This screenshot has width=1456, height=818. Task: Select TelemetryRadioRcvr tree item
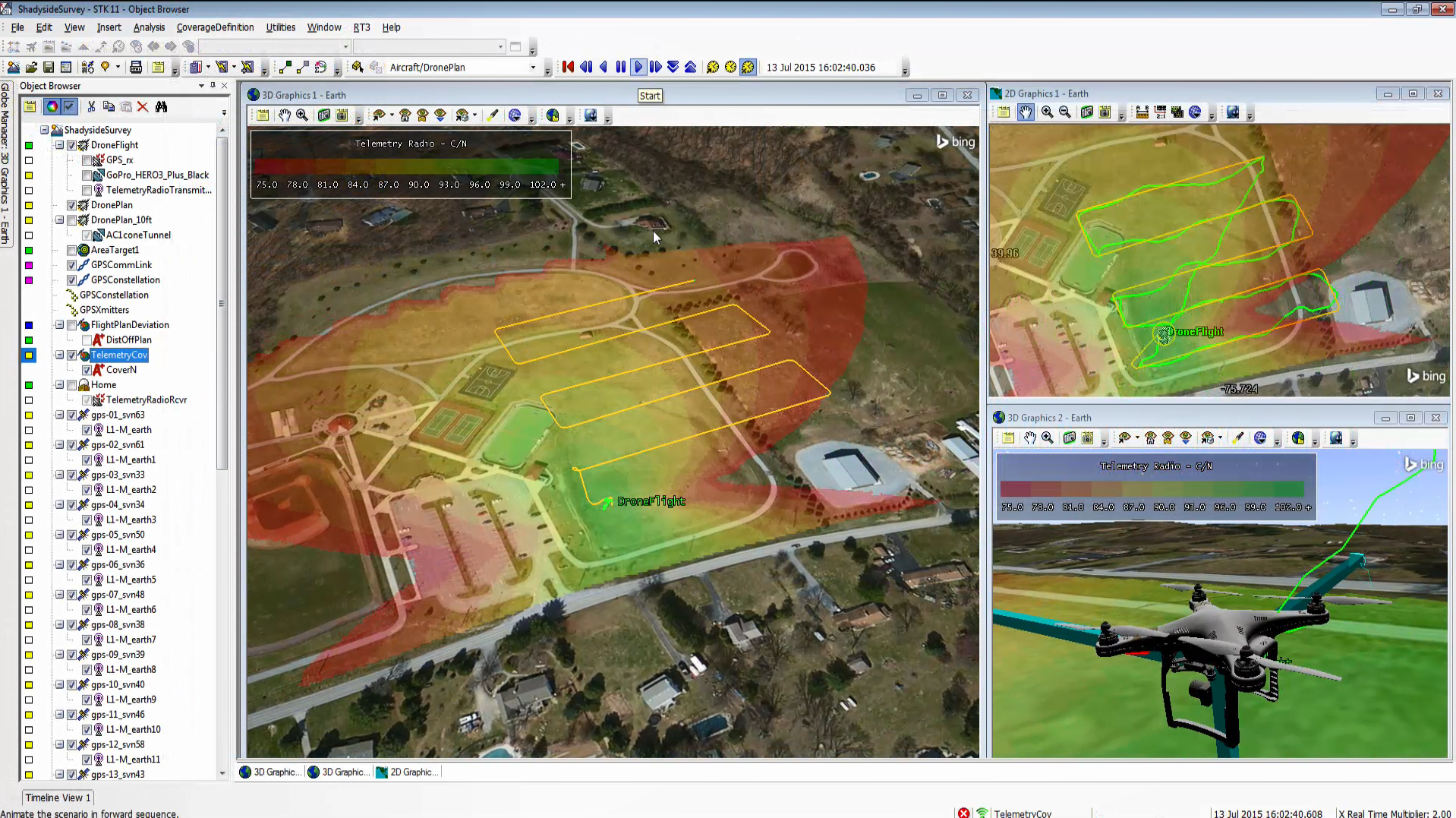click(146, 400)
